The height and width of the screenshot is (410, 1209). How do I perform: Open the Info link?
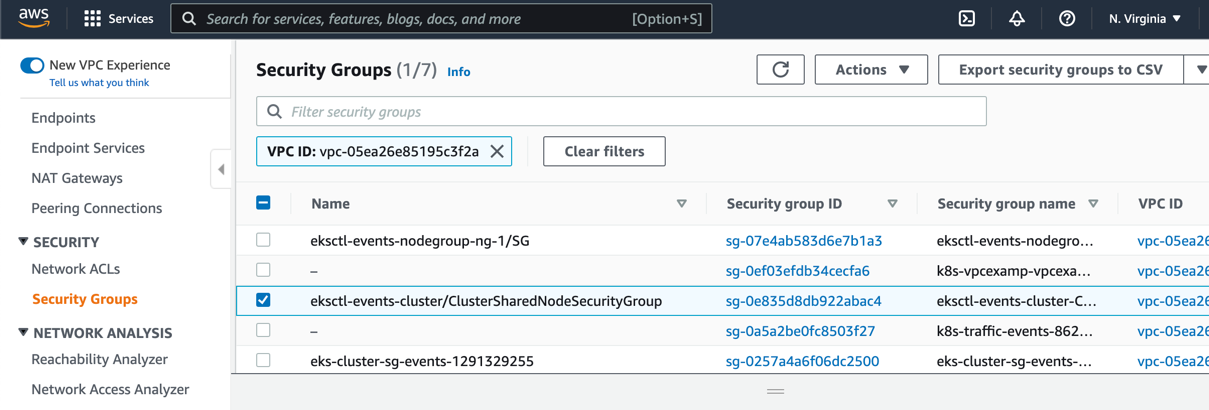(459, 72)
